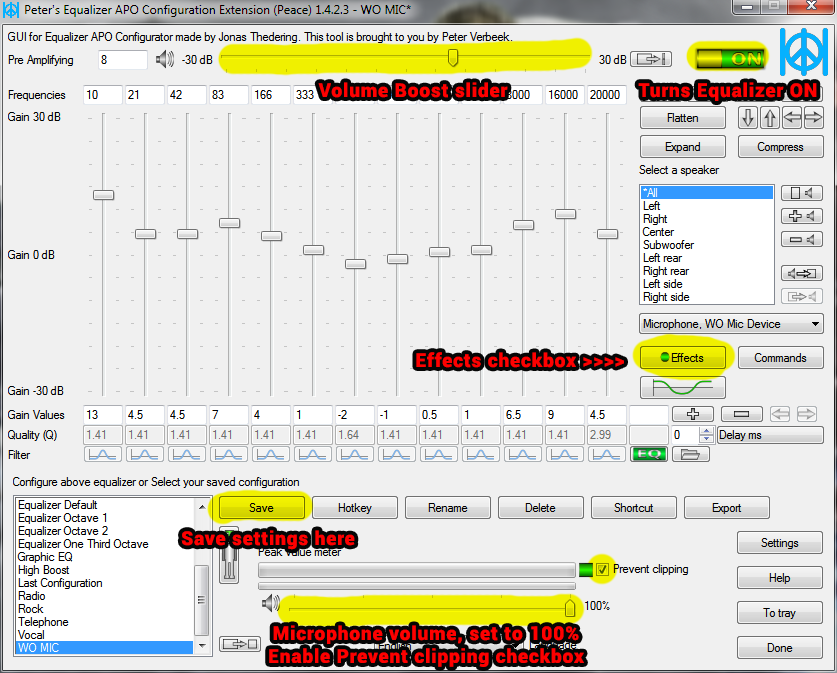Click the microphone volume slider handle
This screenshot has width=837, height=673.
[x=570, y=606]
